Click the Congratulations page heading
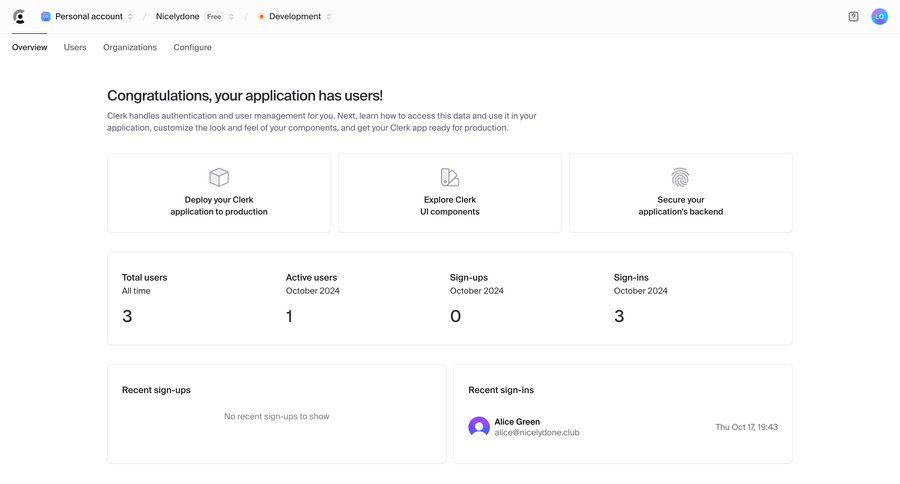 pos(245,95)
